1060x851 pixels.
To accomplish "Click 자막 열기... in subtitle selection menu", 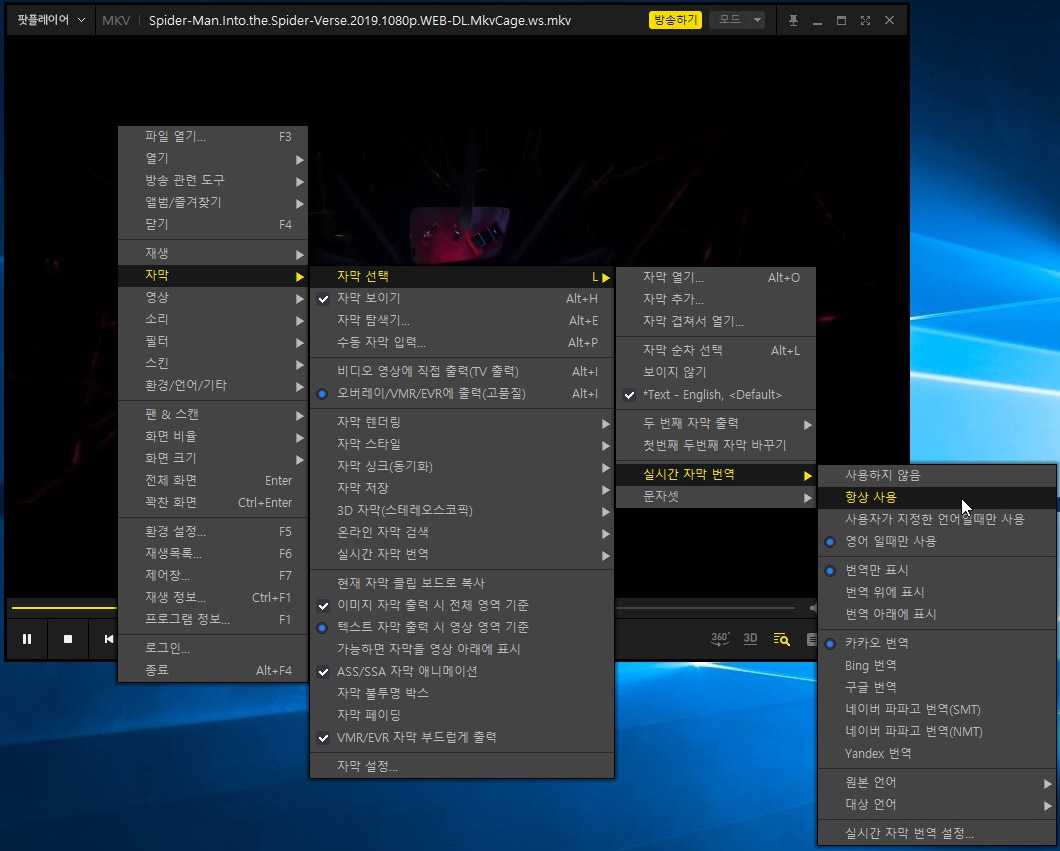I will [716, 277].
